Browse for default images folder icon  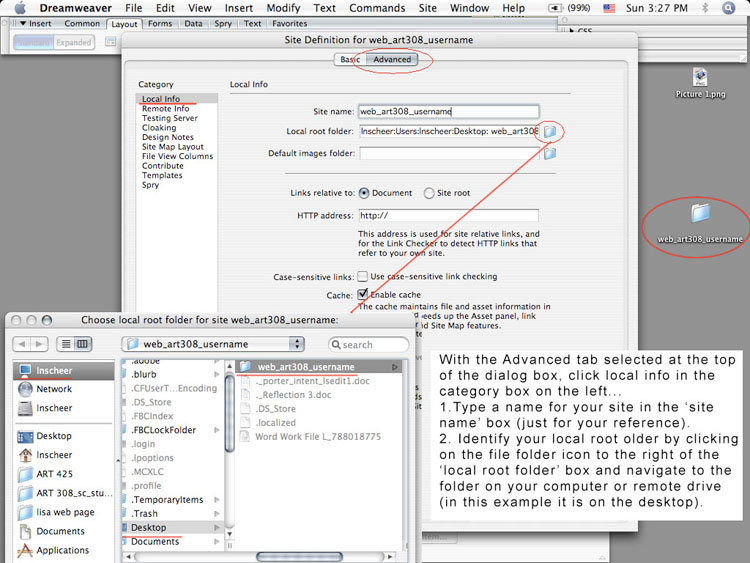tap(550, 153)
